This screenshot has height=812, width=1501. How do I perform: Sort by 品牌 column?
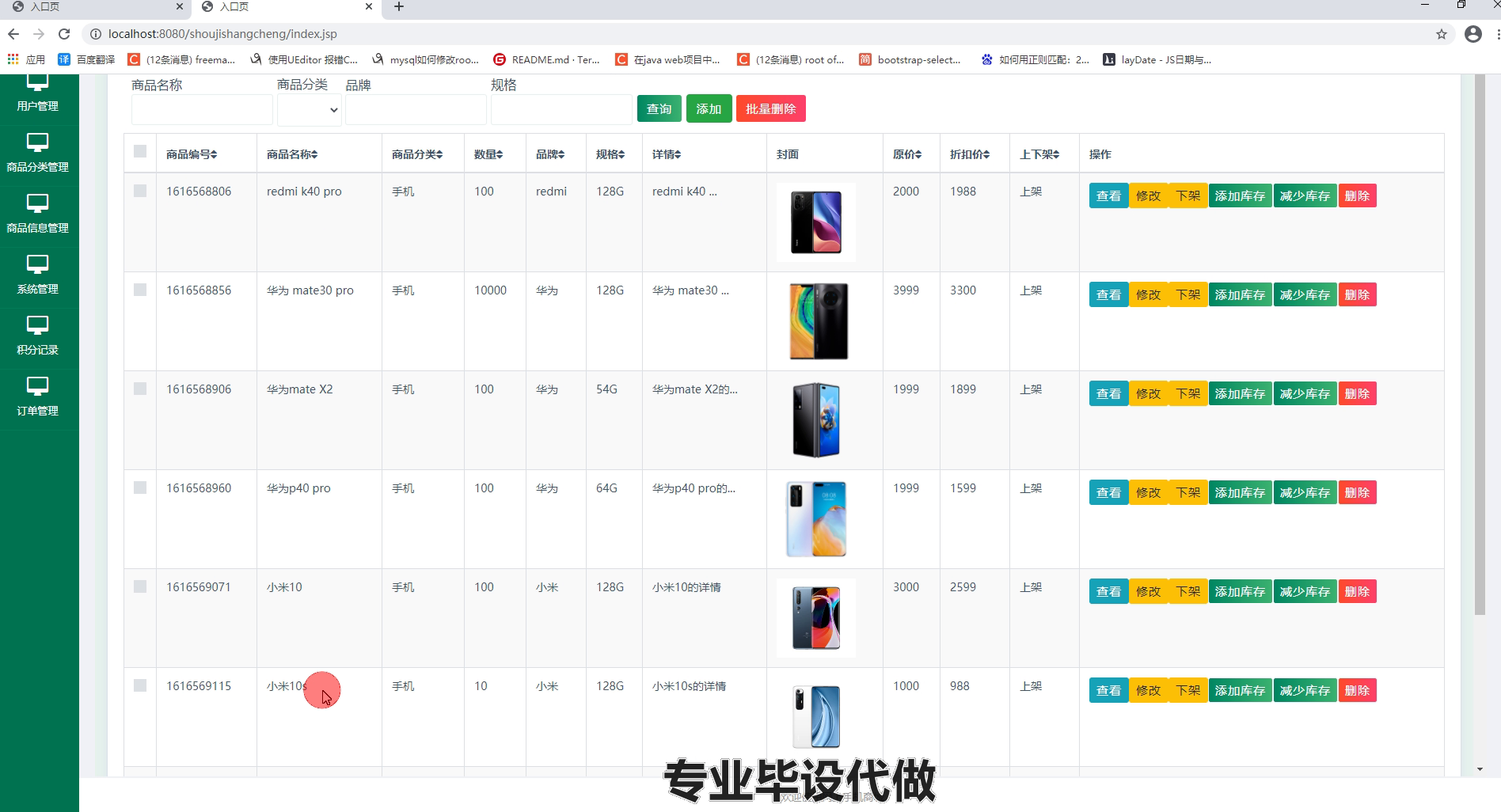tap(550, 154)
